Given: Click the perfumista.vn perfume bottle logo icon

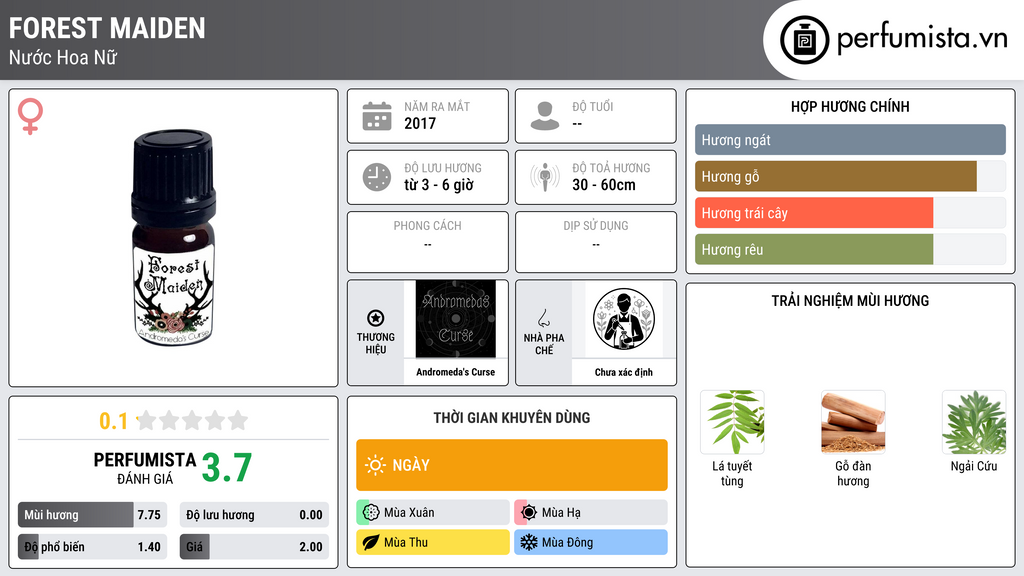Looking at the screenshot, I should pyautogui.click(x=804, y=40).
